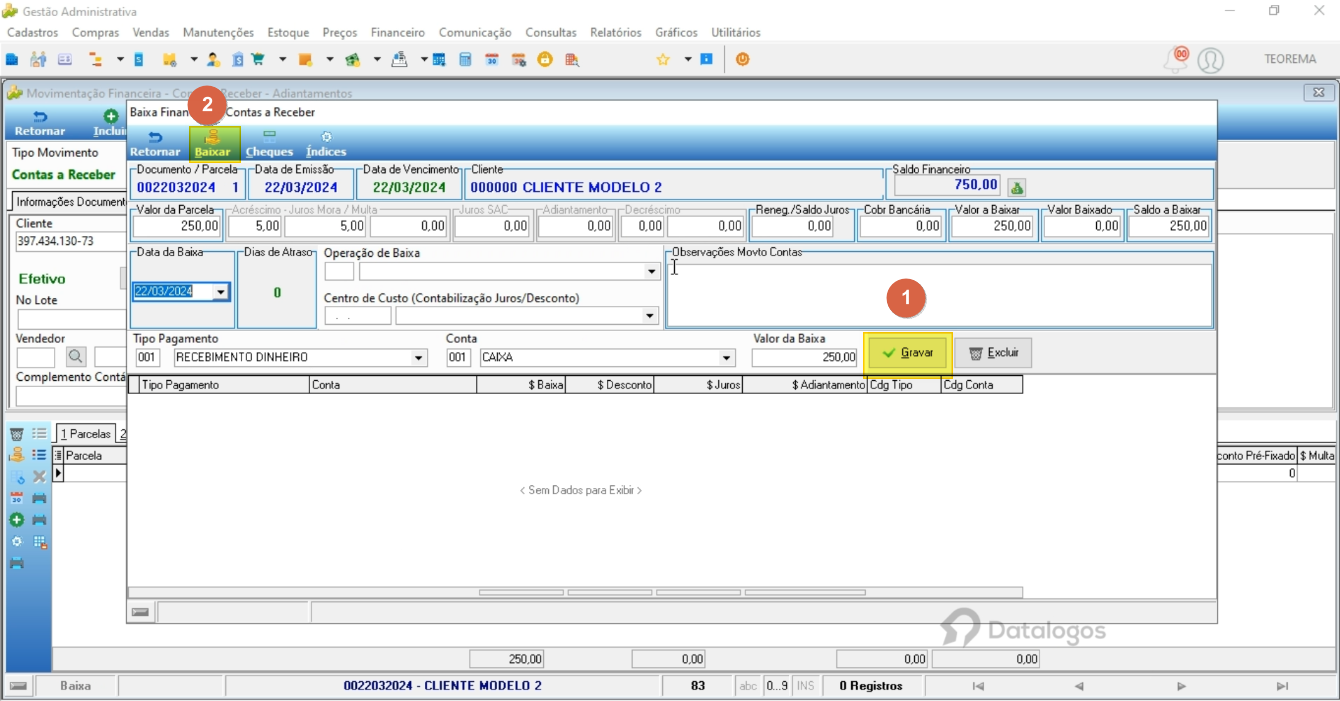Click the calendar 30 icon in the left sidebar

(x=16, y=498)
